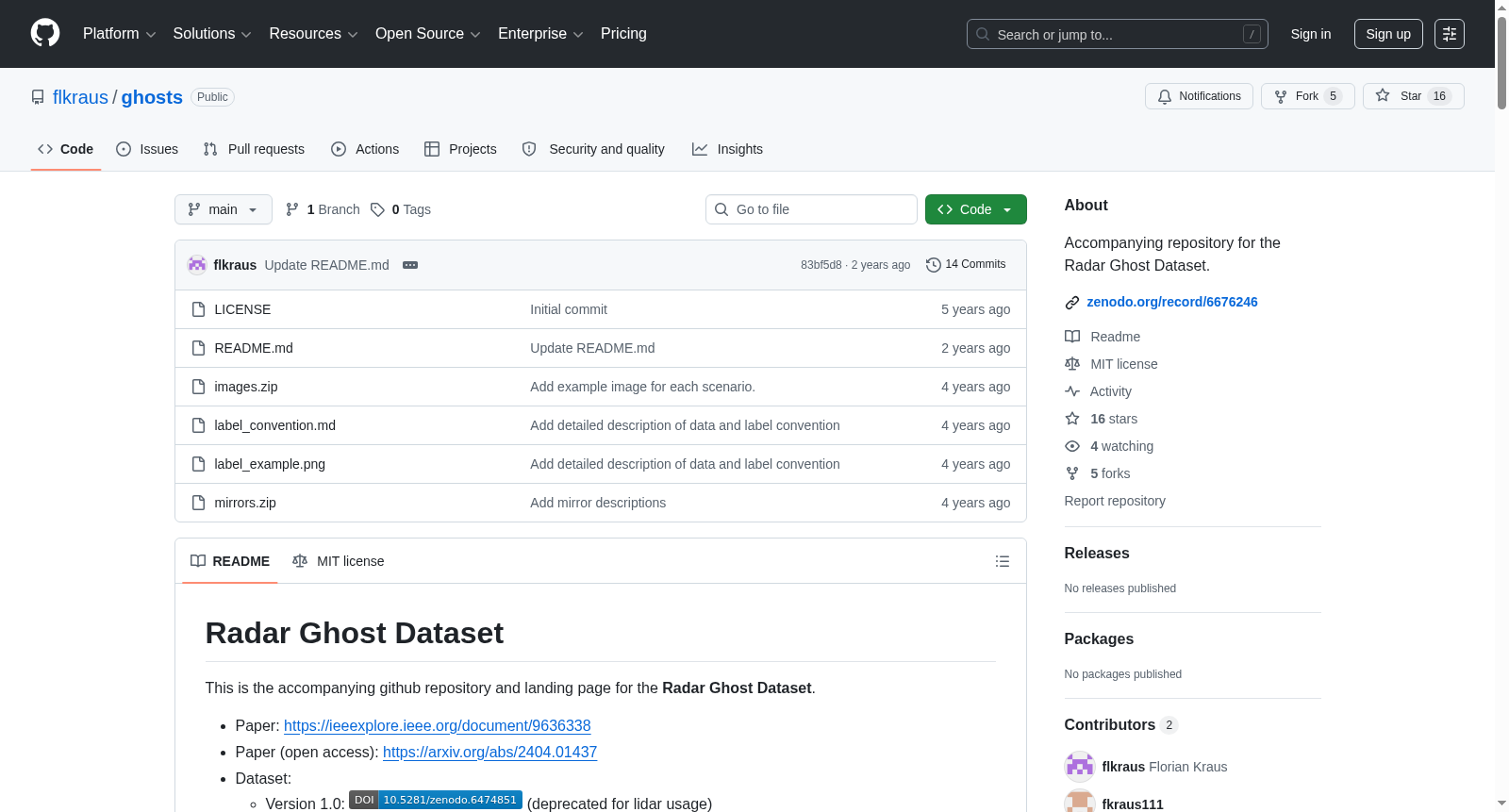Viewport: 1509px width, 812px height.
Task: Click the flkraus avatar in commit bar
Action: 197,265
